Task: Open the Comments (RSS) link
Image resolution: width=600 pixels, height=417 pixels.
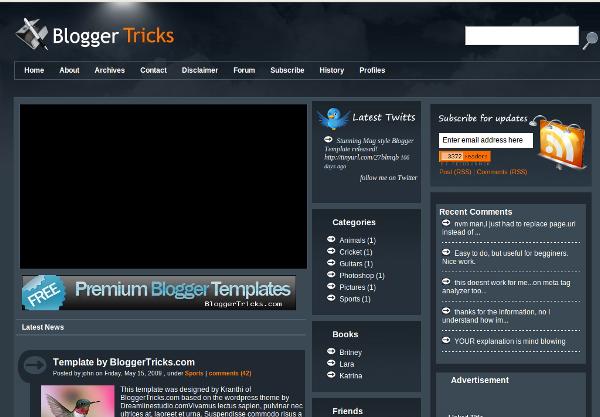Action: click(502, 172)
